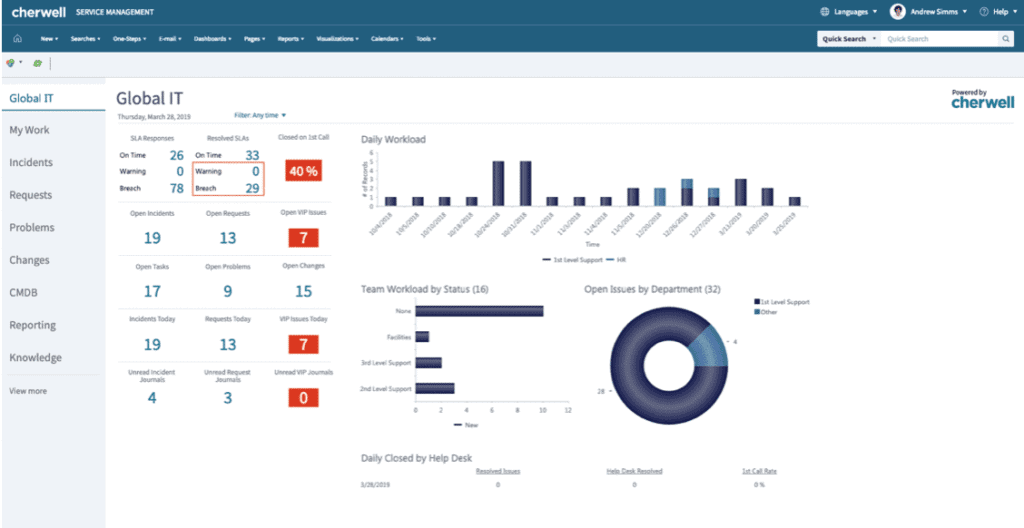Click Andrew Simms avatar picture
1024x528 pixels.
pyautogui.click(x=898, y=12)
